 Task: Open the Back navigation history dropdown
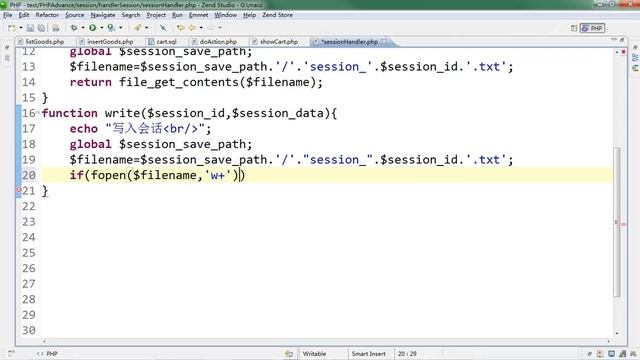[201, 28]
